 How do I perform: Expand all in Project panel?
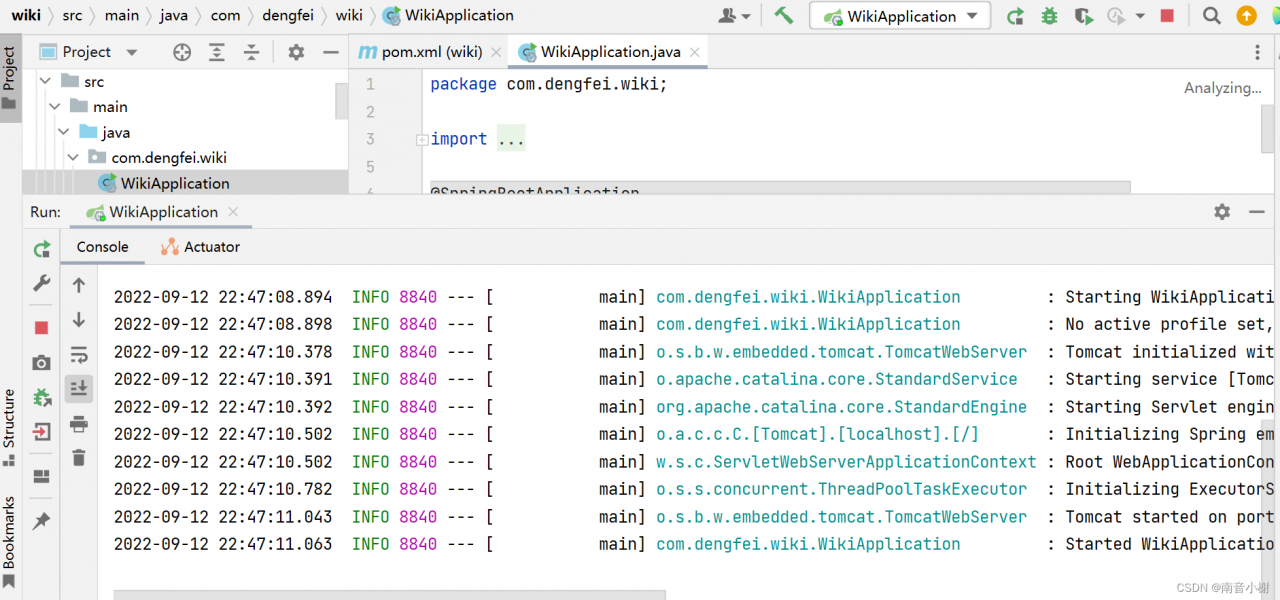pyautogui.click(x=217, y=52)
